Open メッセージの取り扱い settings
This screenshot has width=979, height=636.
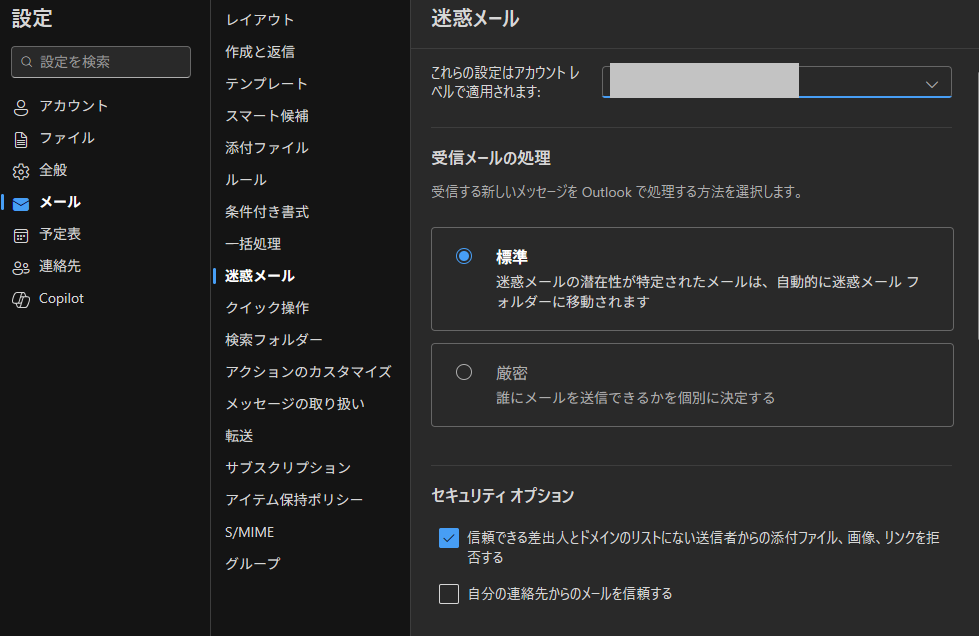[295, 404]
